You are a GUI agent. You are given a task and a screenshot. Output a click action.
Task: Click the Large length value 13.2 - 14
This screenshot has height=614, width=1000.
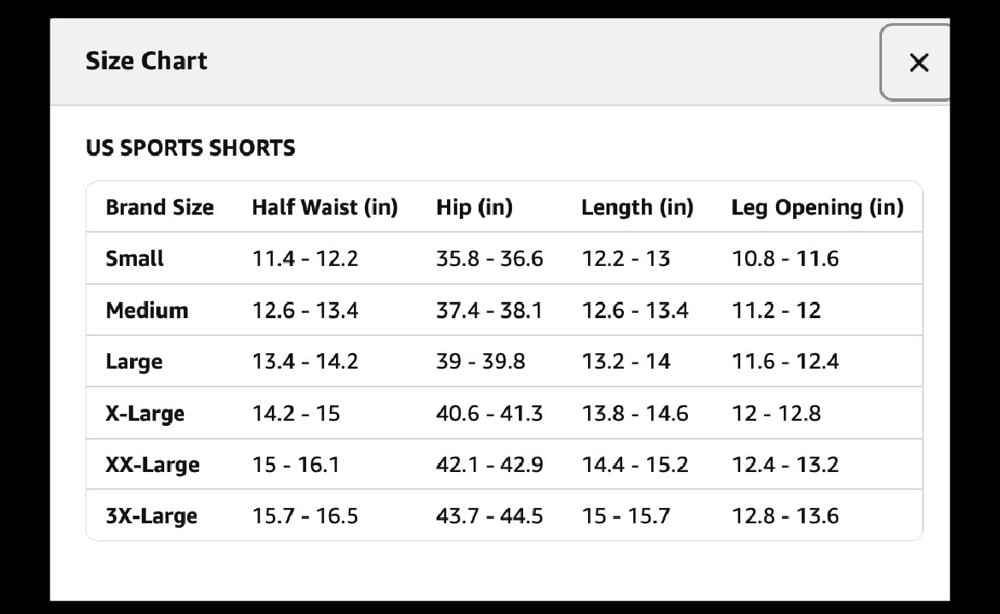[x=626, y=362]
